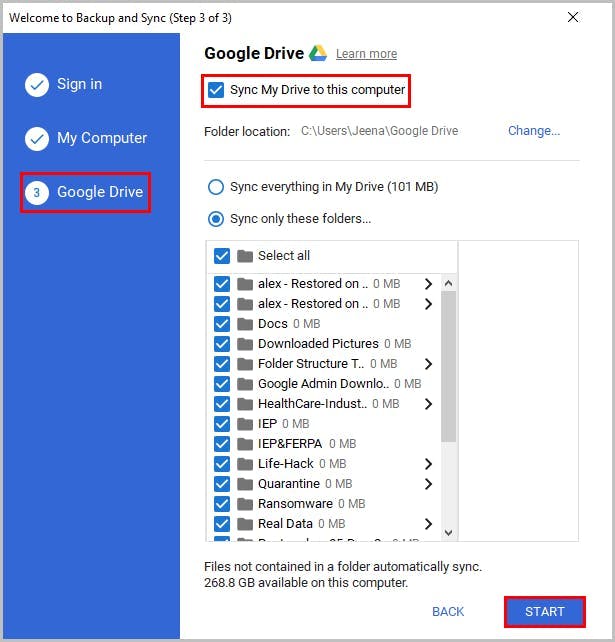The height and width of the screenshot is (642, 615).
Task: Click the Google Admin Downlo.. folder name
Action: pyautogui.click(x=323, y=384)
